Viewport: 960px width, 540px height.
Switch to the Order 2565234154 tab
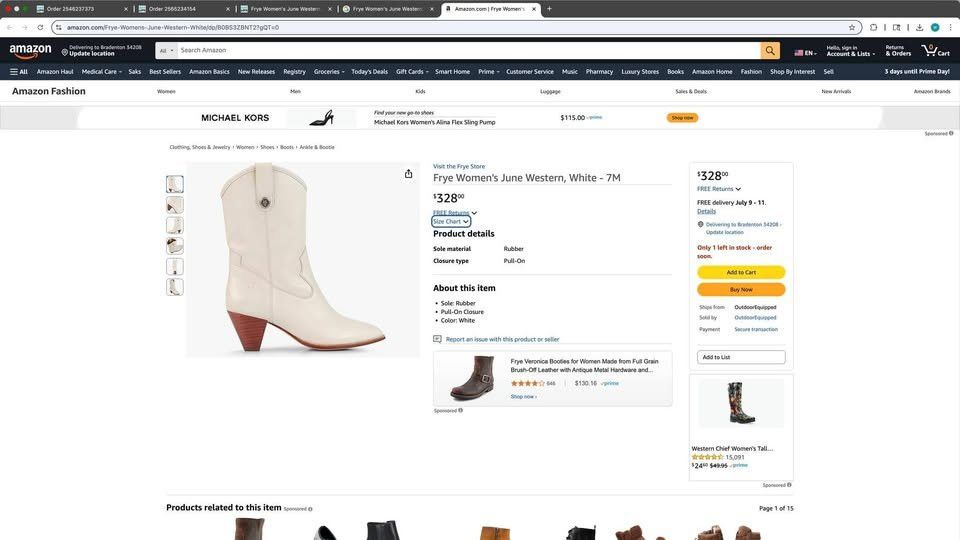tap(182, 9)
